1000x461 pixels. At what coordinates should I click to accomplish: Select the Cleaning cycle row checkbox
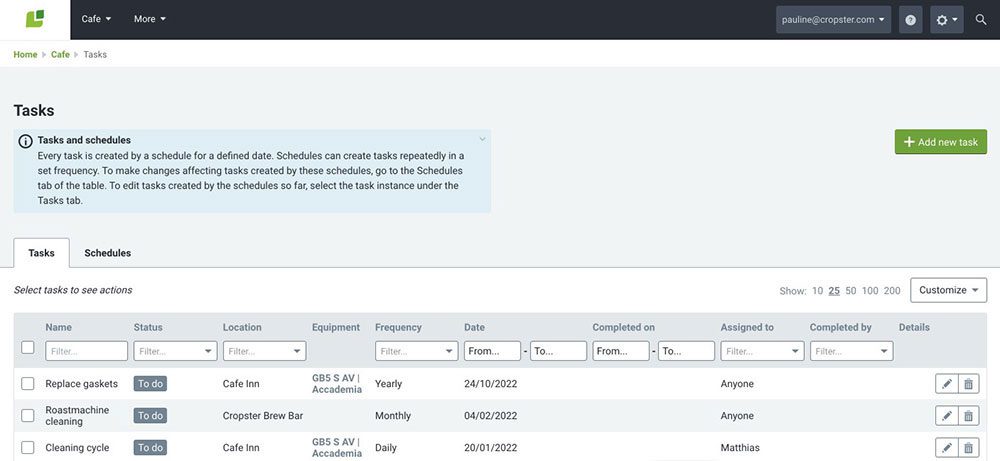click(28, 448)
